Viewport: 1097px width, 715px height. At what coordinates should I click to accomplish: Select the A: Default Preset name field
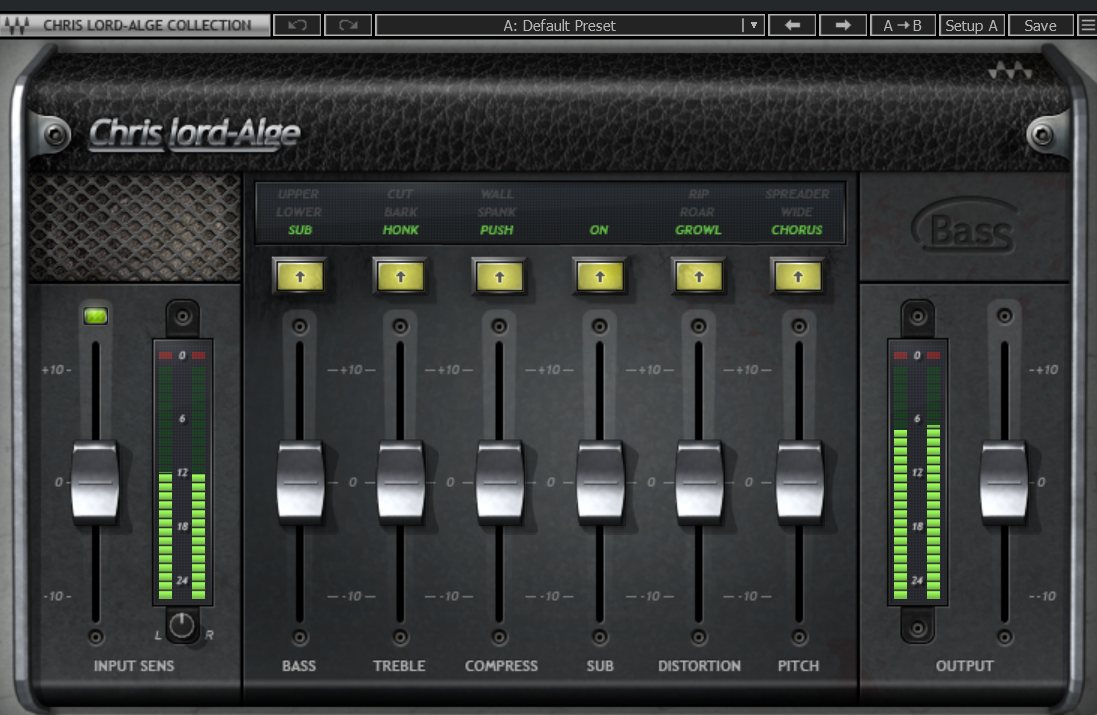pos(559,25)
